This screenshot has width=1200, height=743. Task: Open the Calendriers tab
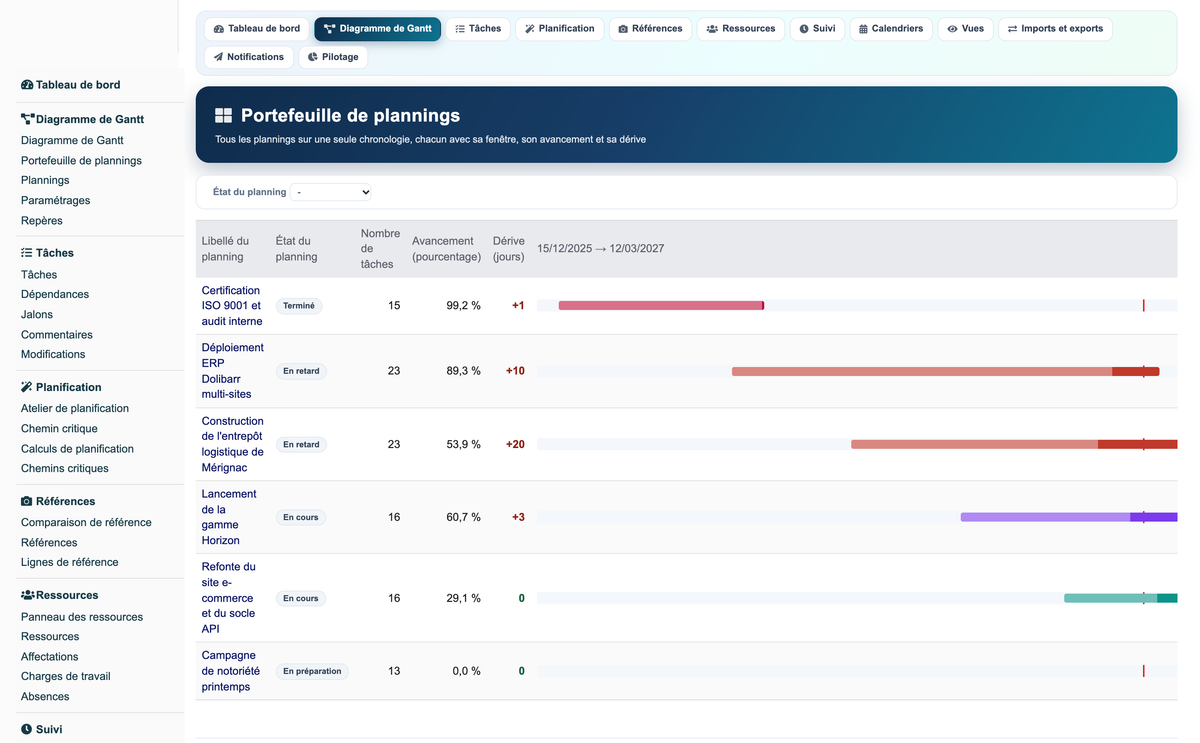tap(891, 29)
